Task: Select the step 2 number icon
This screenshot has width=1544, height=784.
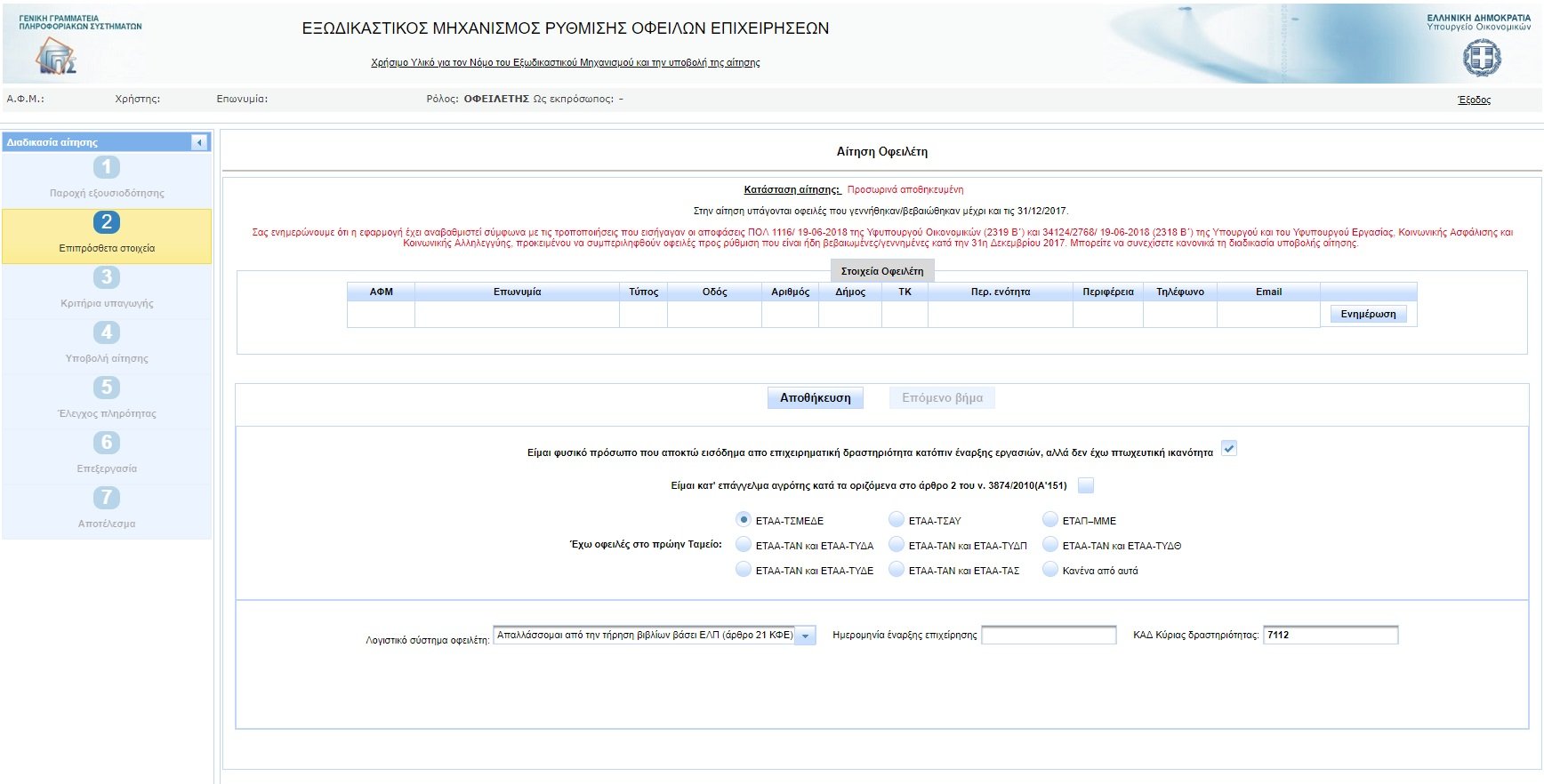Action: 107,222
